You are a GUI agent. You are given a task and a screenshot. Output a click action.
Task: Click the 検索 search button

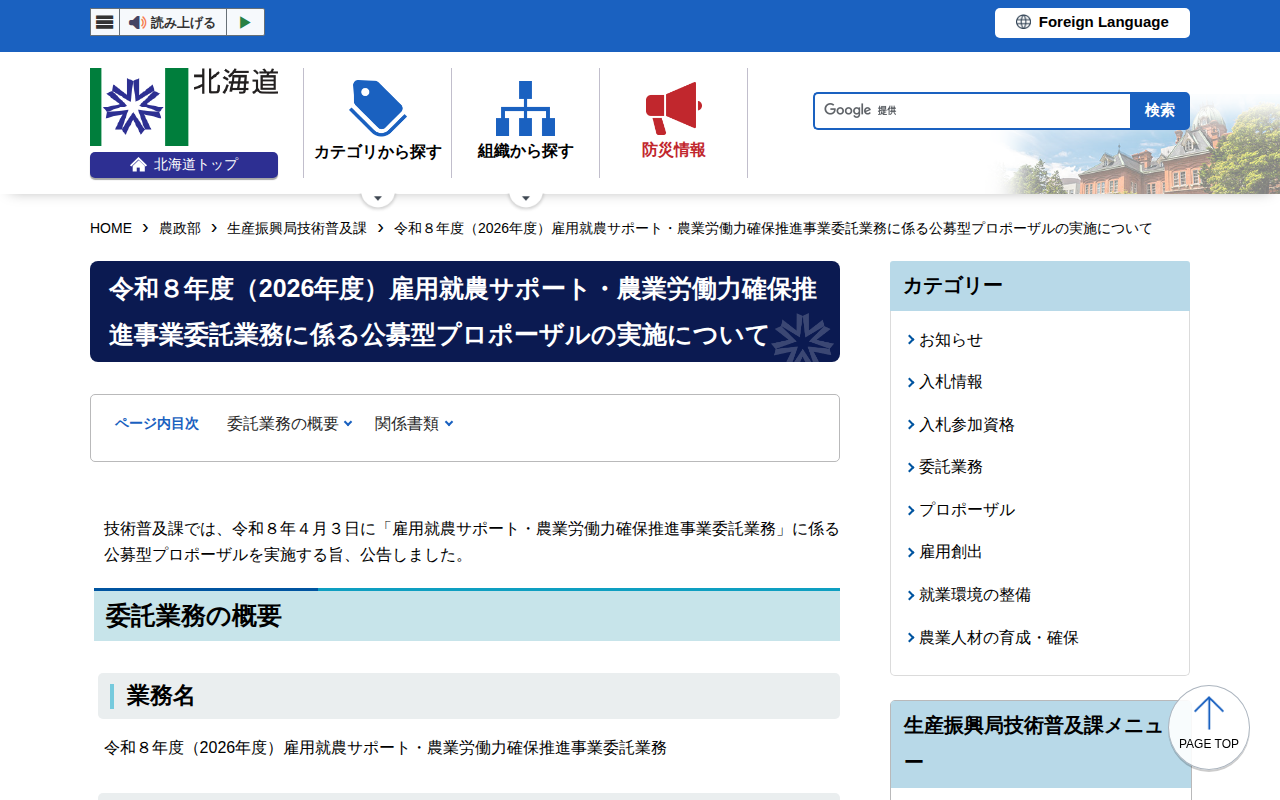click(x=1160, y=111)
